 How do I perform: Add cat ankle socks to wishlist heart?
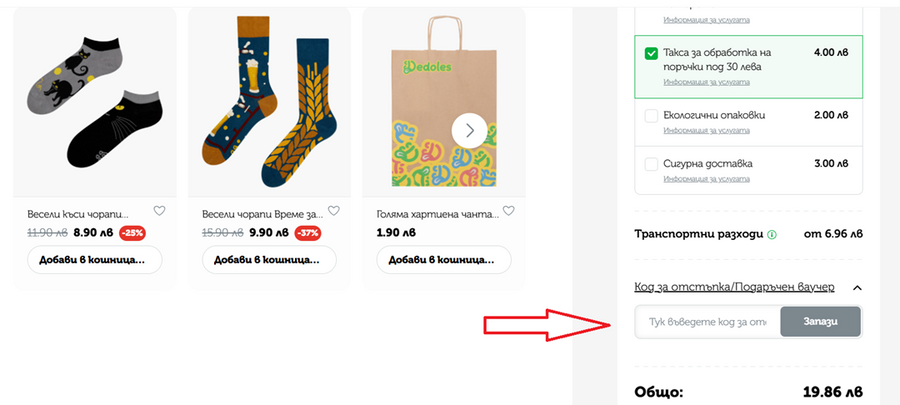[159, 211]
